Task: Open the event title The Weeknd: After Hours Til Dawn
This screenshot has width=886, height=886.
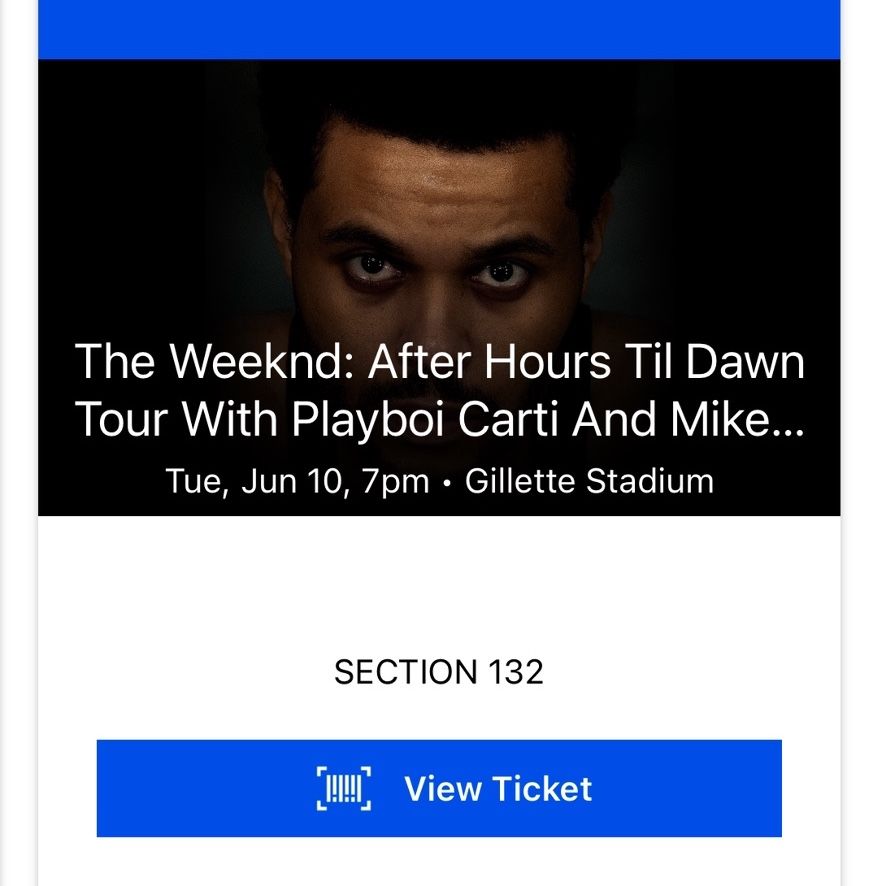Action: [439, 362]
